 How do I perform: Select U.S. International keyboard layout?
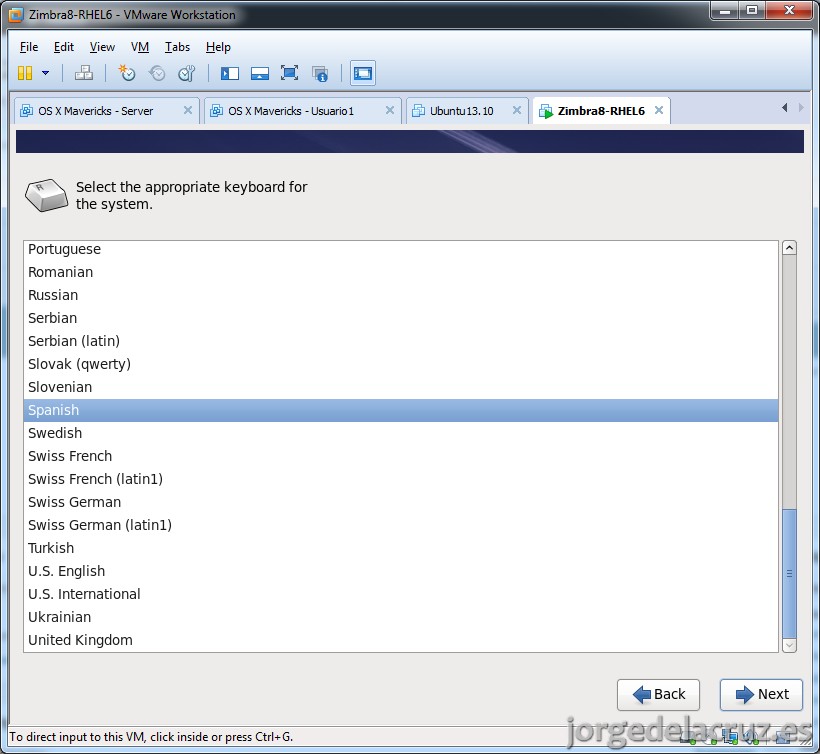click(401, 594)
